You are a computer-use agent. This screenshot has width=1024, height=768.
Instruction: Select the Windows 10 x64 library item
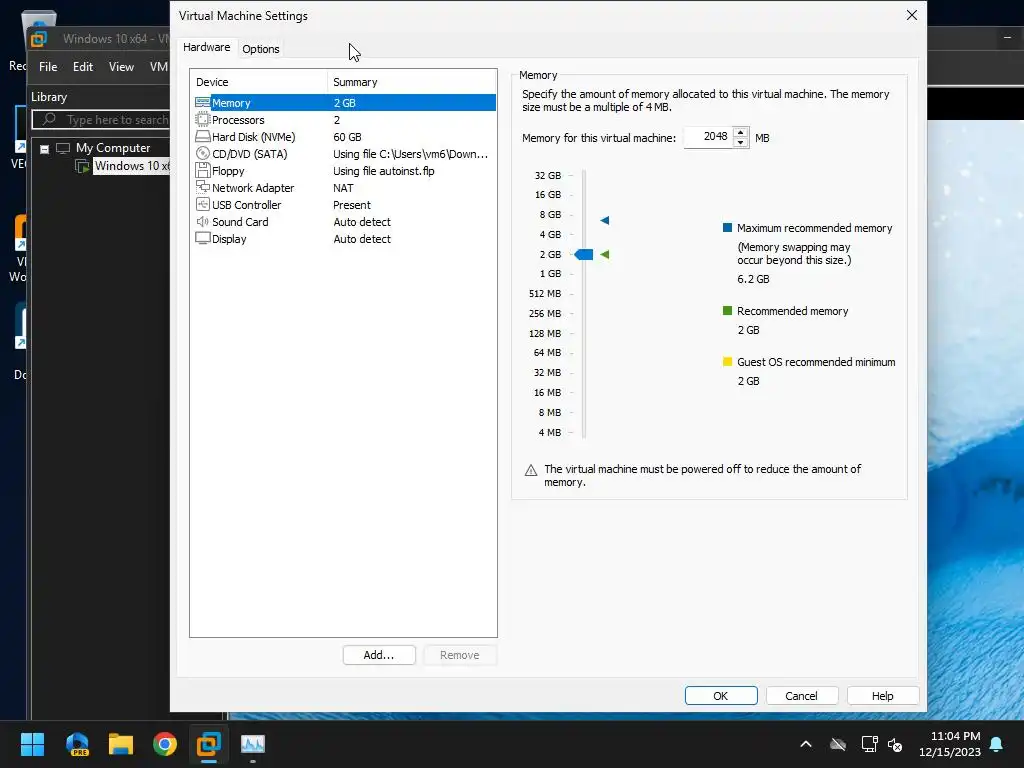(x=131, y=166)
